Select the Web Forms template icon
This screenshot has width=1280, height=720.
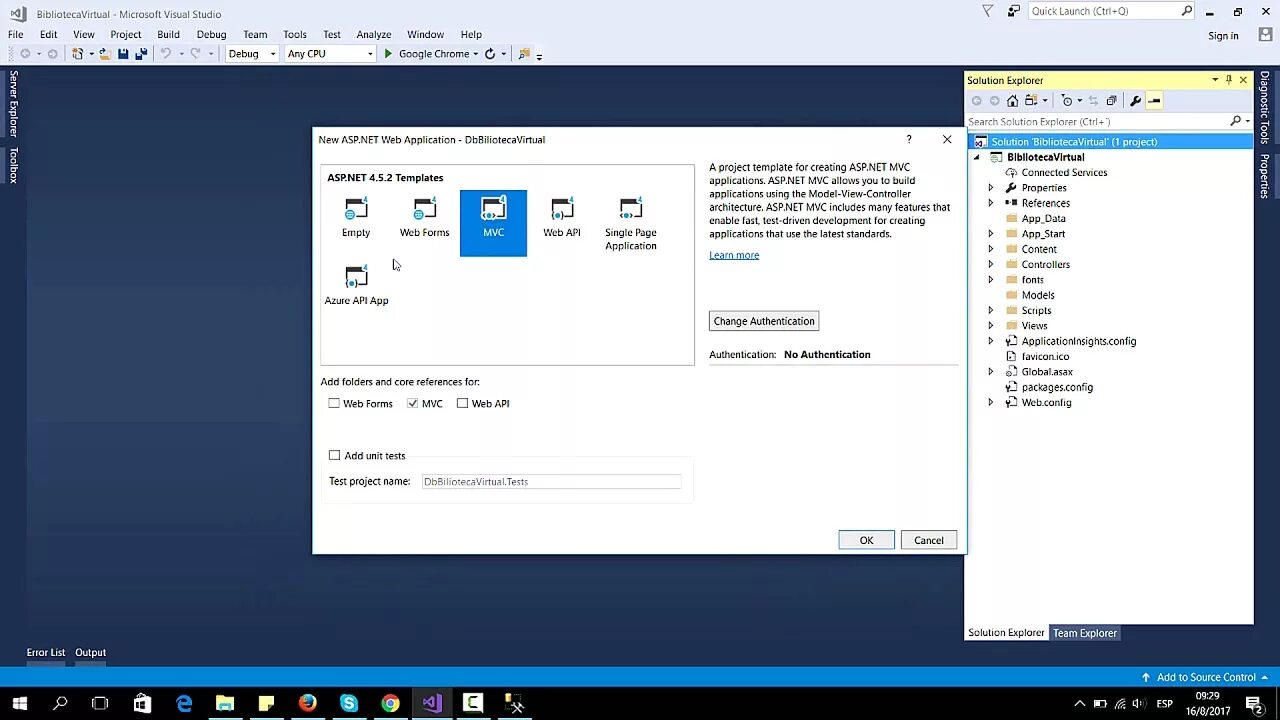point(424,210)
